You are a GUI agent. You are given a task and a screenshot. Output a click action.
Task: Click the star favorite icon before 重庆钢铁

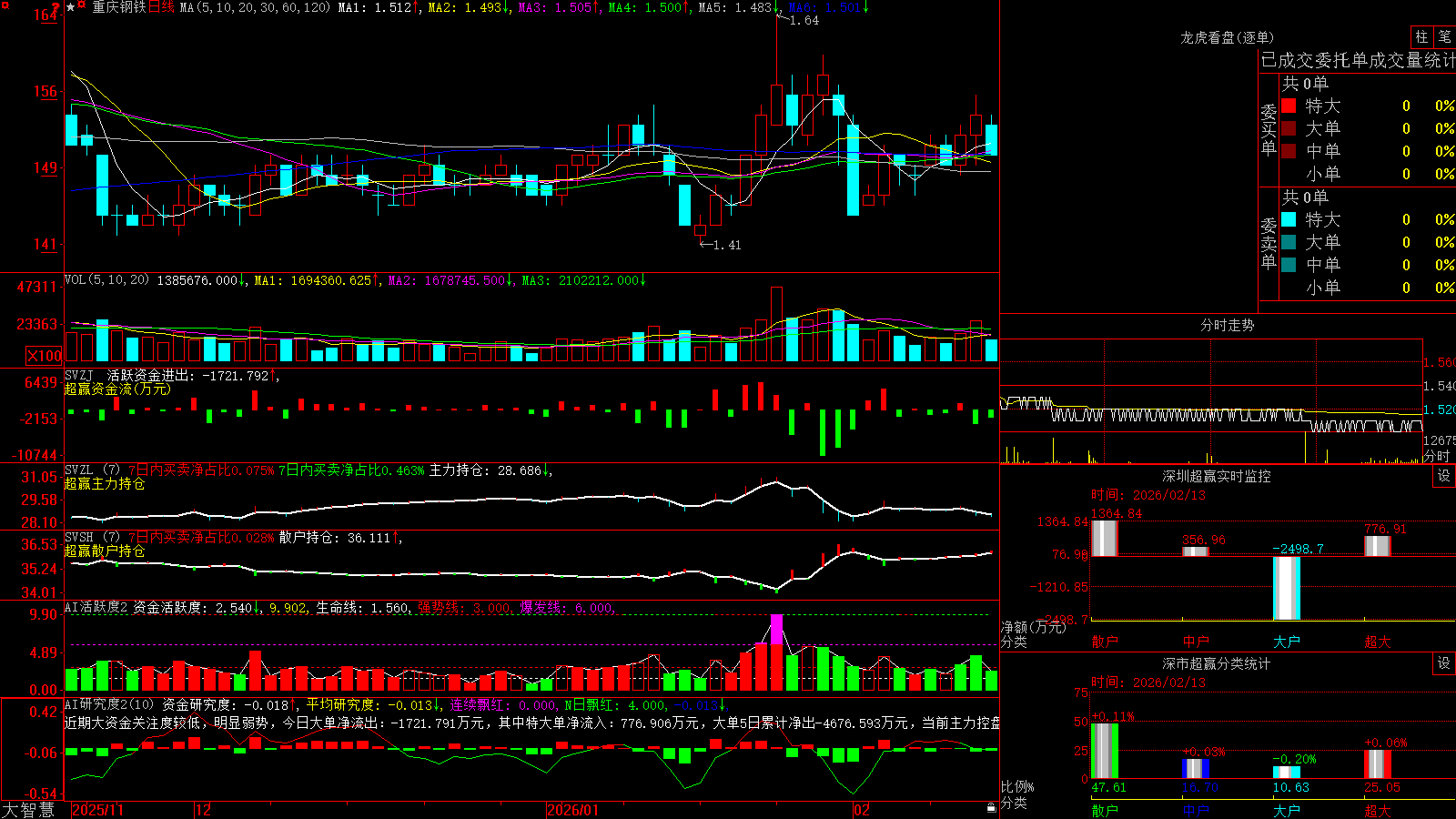point(71,7)
